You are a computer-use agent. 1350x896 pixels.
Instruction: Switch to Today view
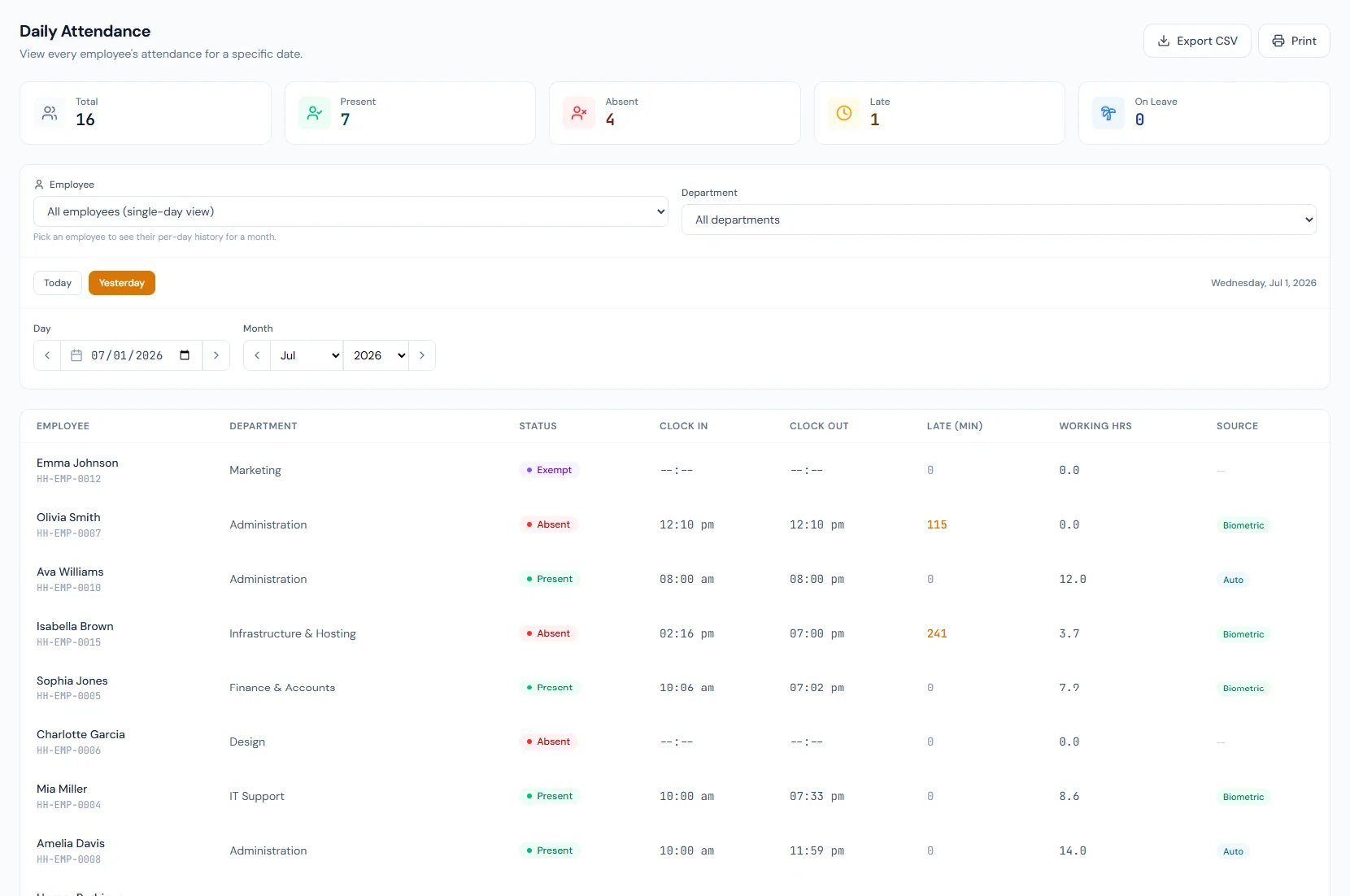(x=58, y=283)
